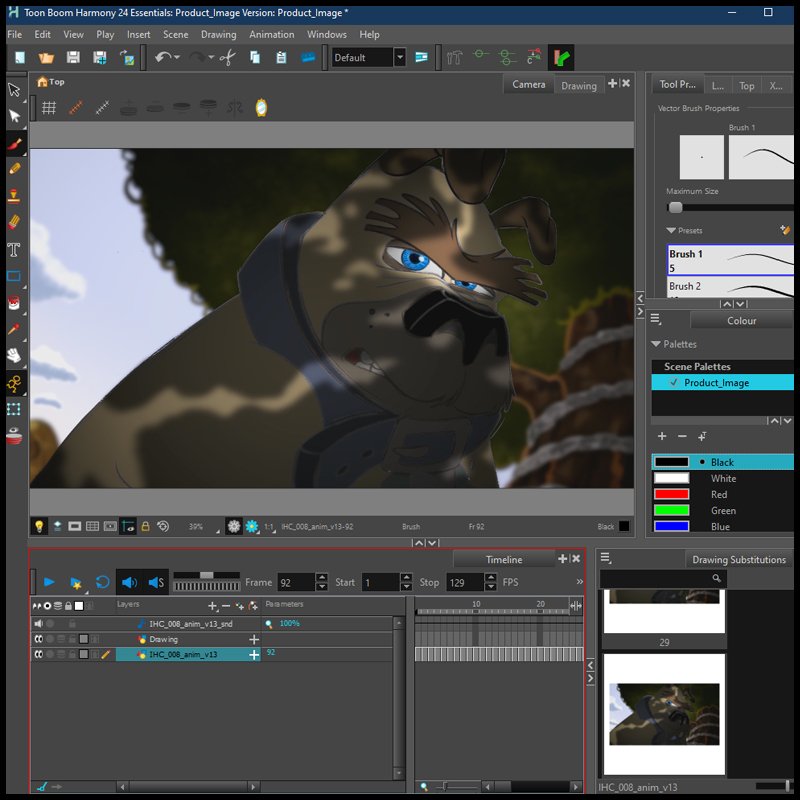Open the File menu
Screen dimensions: 800x800
click(14, 35)
